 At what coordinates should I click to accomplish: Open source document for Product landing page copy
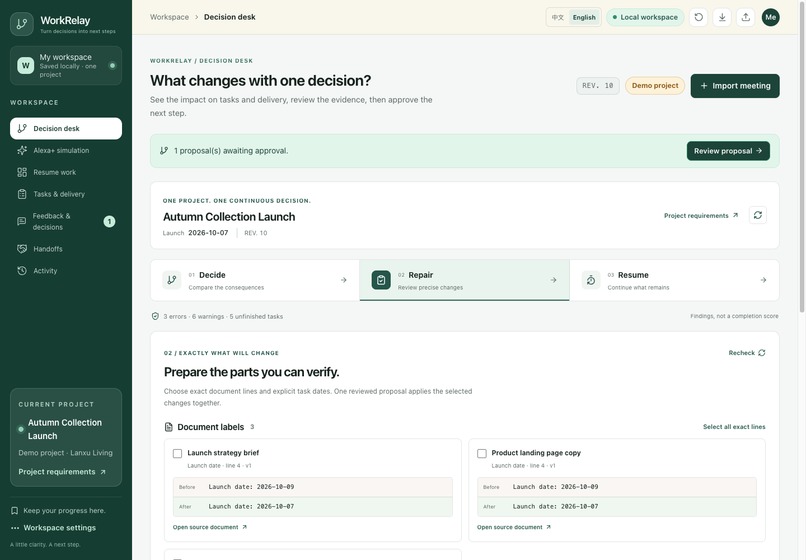[x=514, y=527]
